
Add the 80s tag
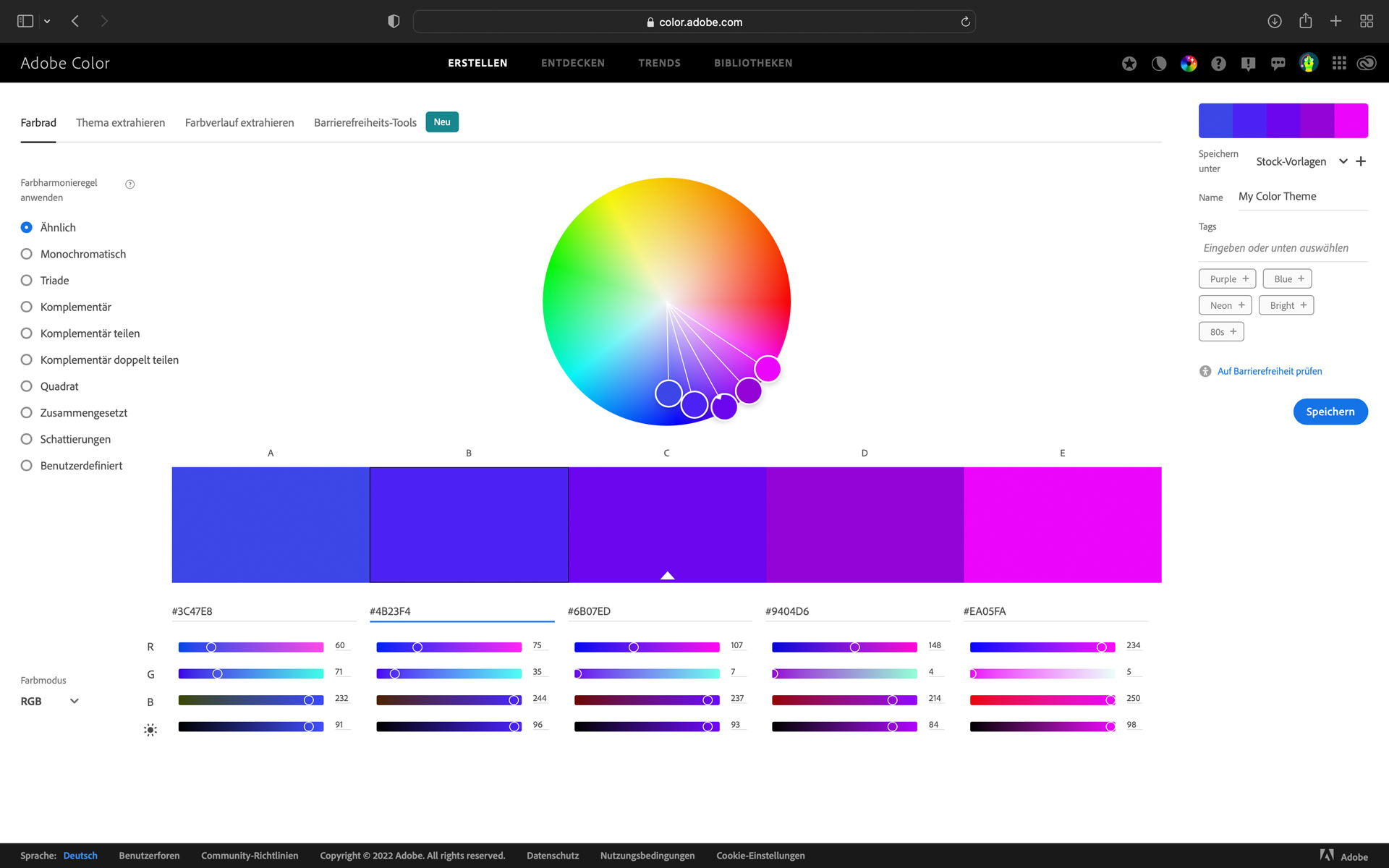click(x=1221, y=332)
